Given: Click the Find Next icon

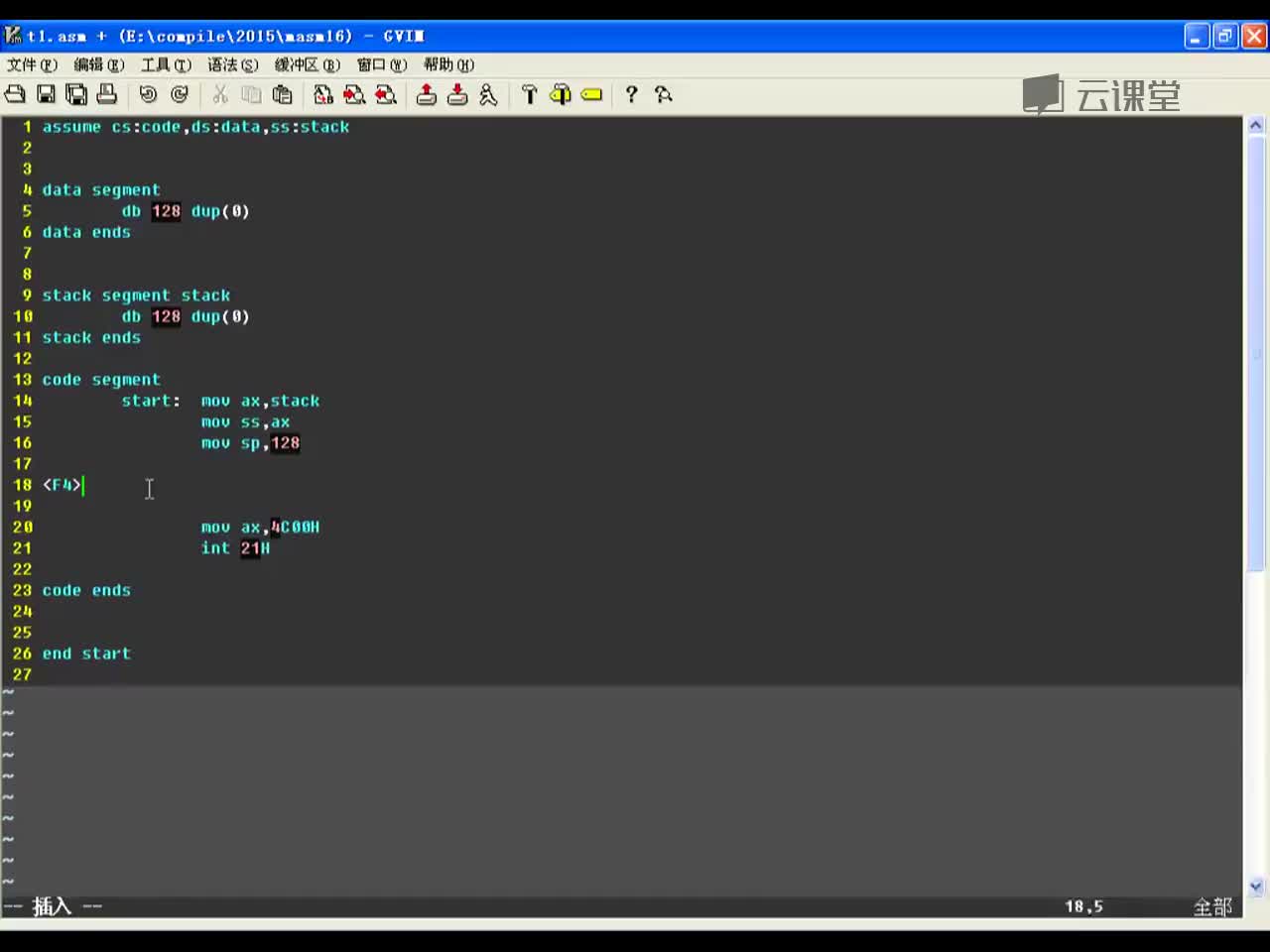Looking at the screenshot, I should (x=354, y=94).
